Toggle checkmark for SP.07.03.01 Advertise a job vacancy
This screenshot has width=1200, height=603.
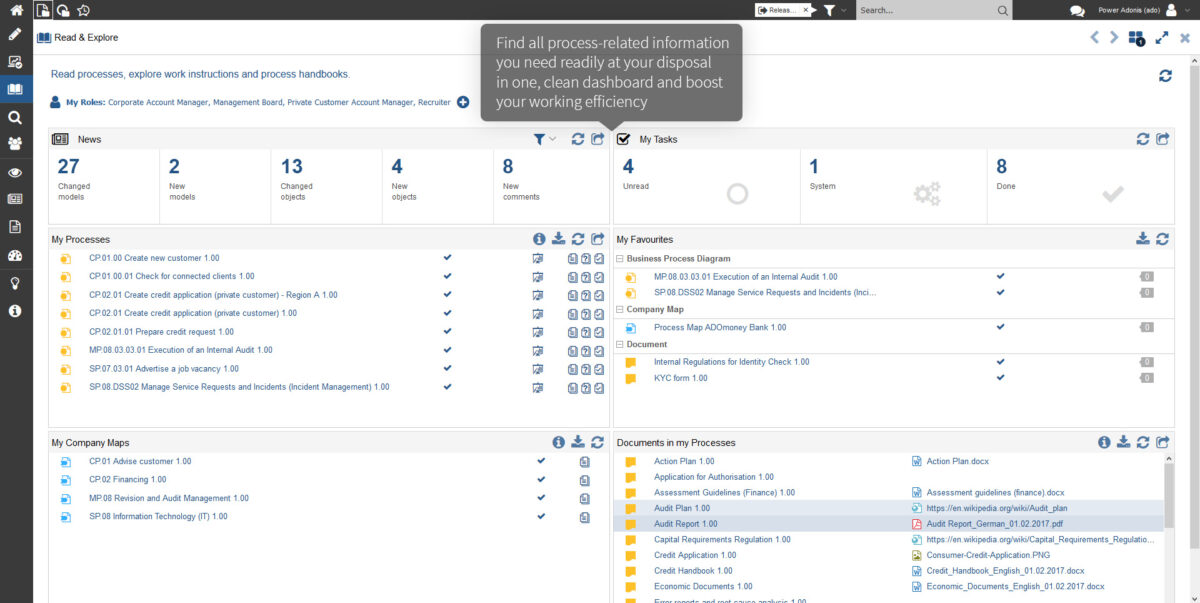[x=448, y=368]
